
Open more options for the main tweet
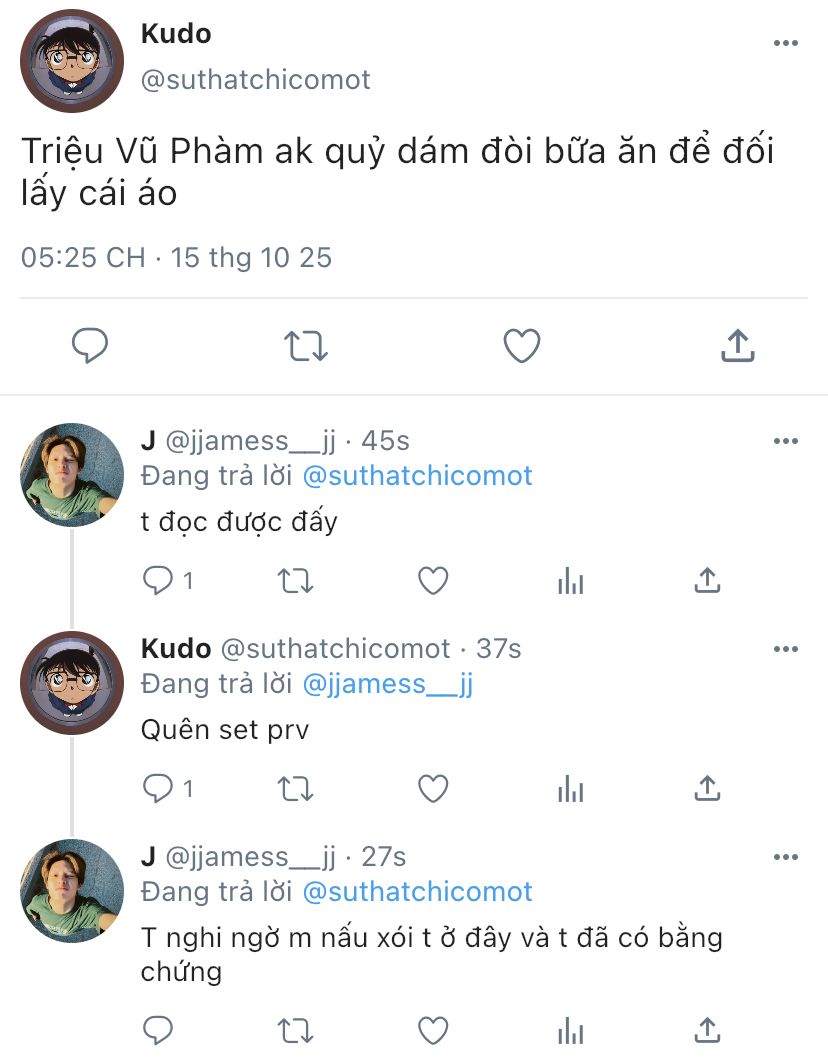786,44
